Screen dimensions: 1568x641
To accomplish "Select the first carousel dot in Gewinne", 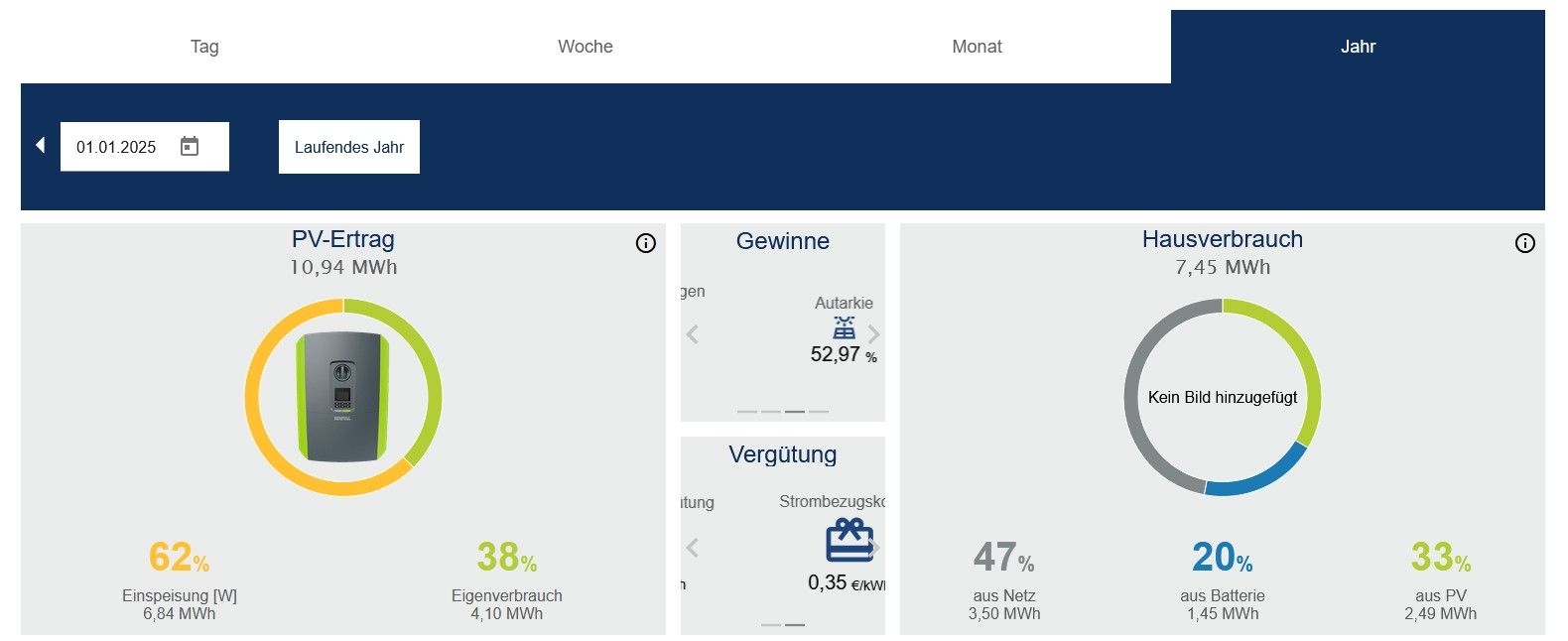I will pos(745,410).
